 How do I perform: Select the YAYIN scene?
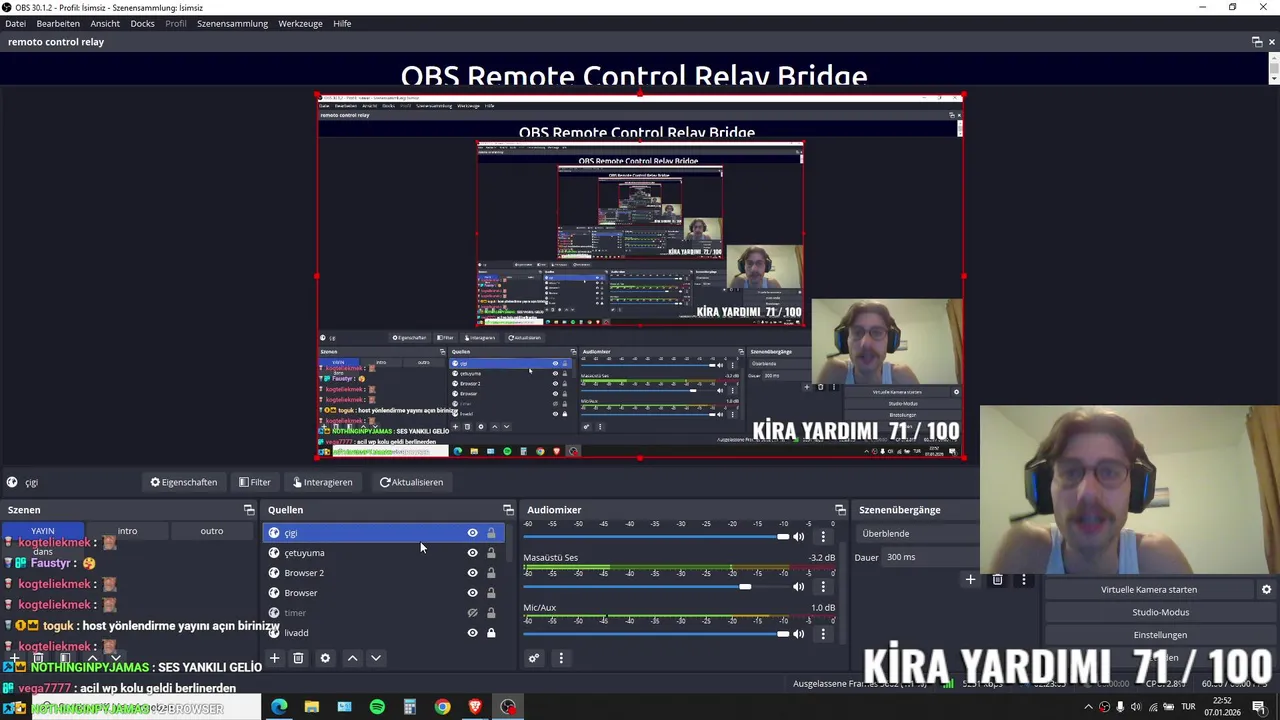coord(43,531)
